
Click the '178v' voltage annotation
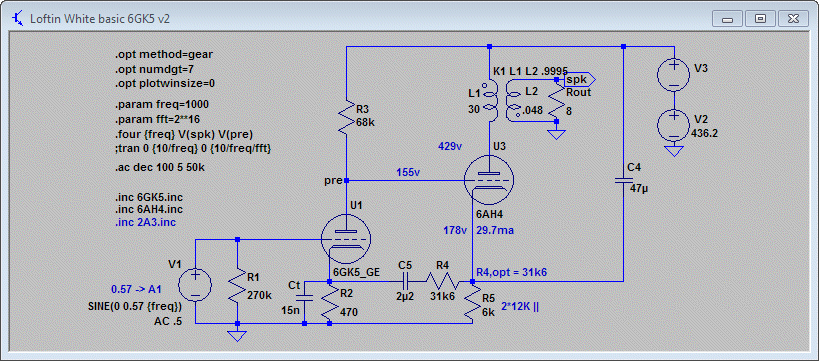pyautogui.click(x=454, y=230)
